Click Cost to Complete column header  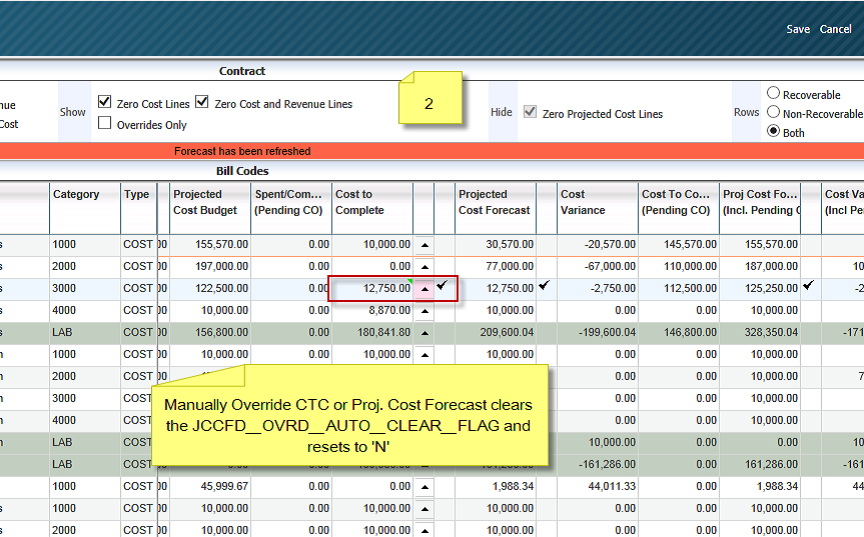pyautogui.click(x=372, y=208)
